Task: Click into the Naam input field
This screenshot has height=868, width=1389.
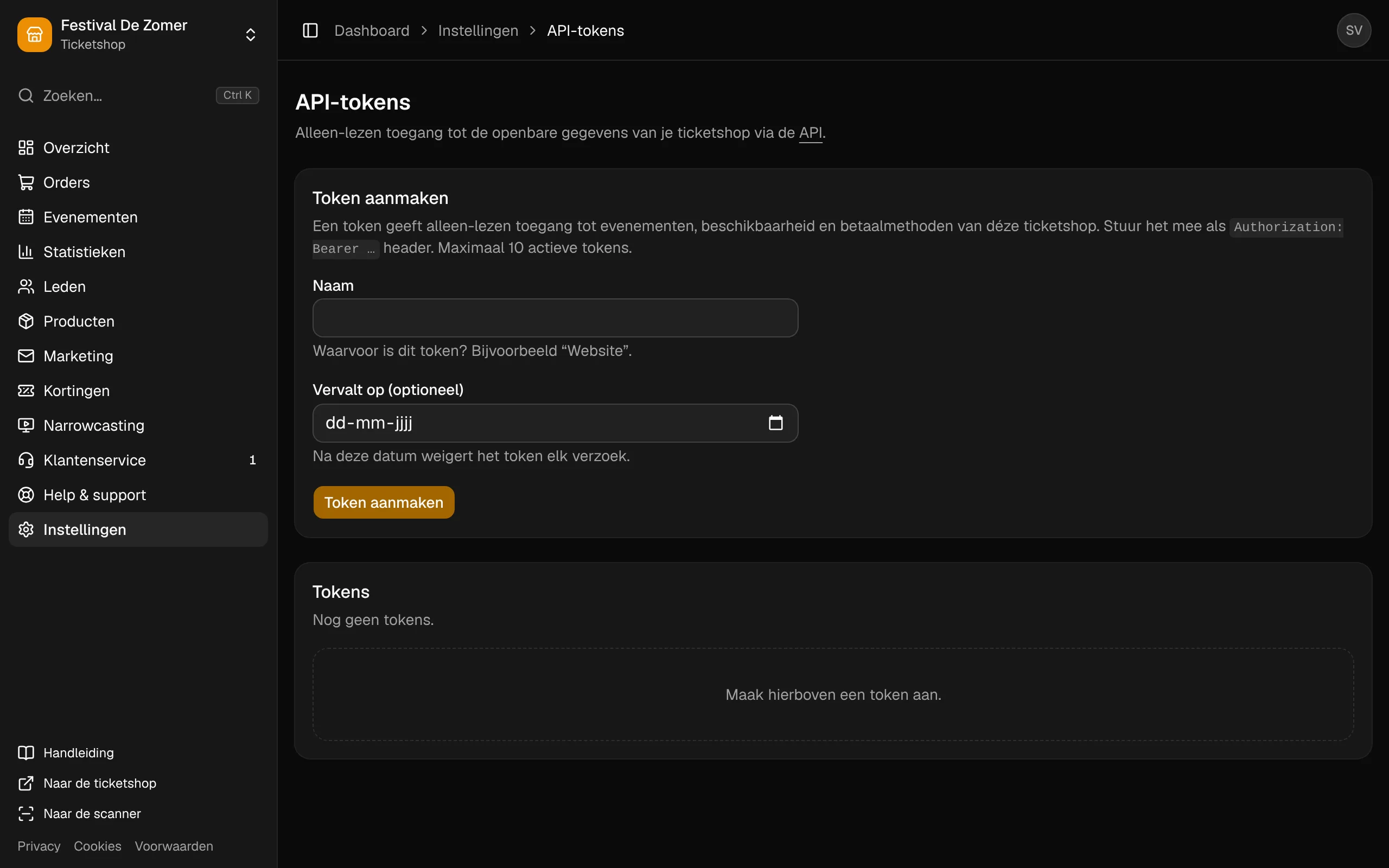Action: pyautogui.click(x=555, y=318)
